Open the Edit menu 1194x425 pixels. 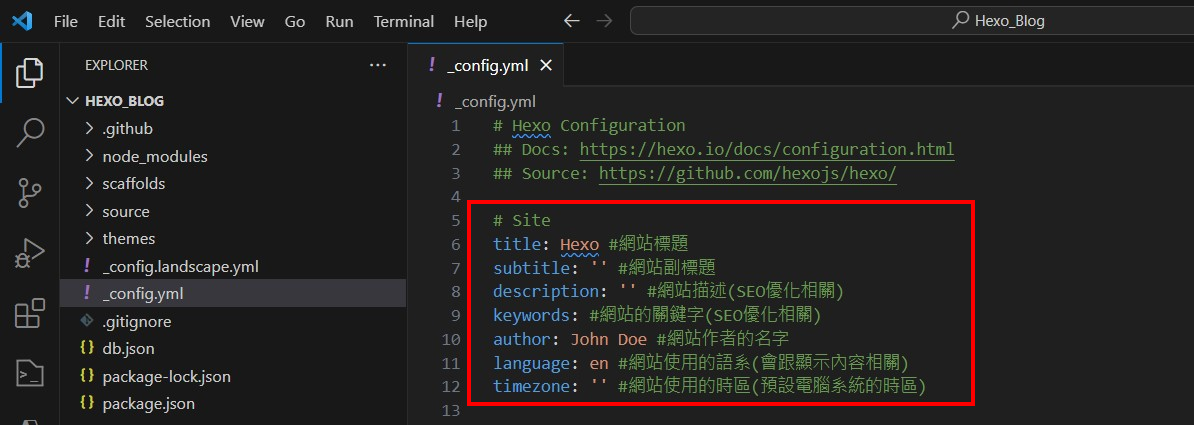[111, 21]
